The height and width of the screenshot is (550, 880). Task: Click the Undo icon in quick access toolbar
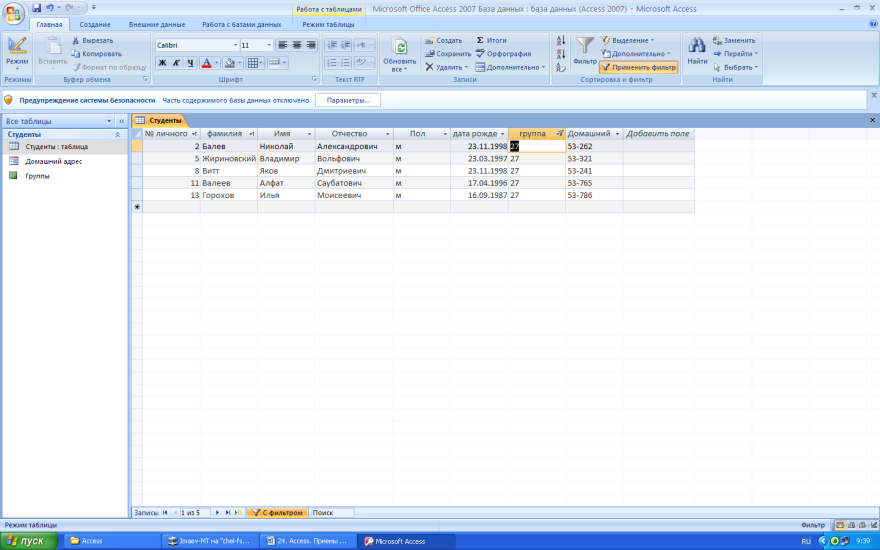(x=49, y=8)
